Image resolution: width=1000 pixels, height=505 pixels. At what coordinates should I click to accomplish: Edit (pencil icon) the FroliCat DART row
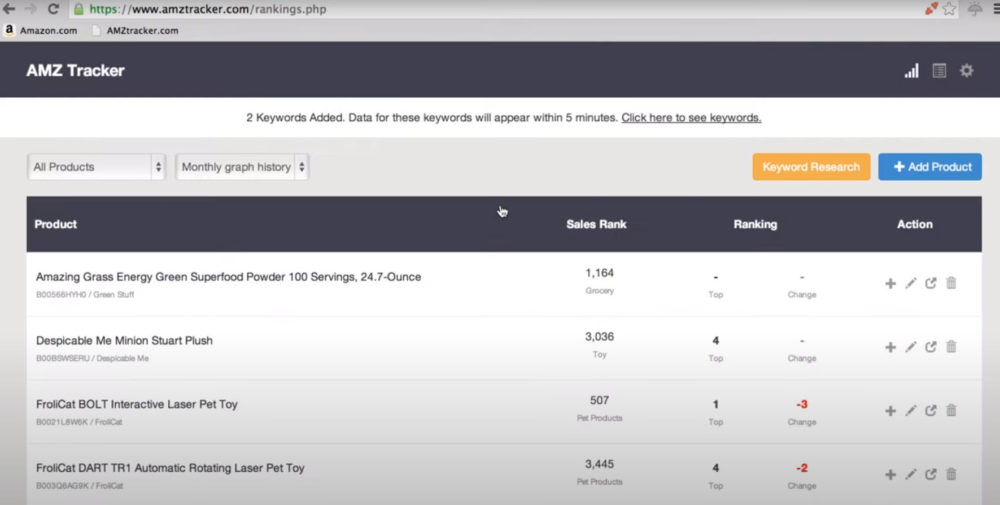[x=911, y=474]
